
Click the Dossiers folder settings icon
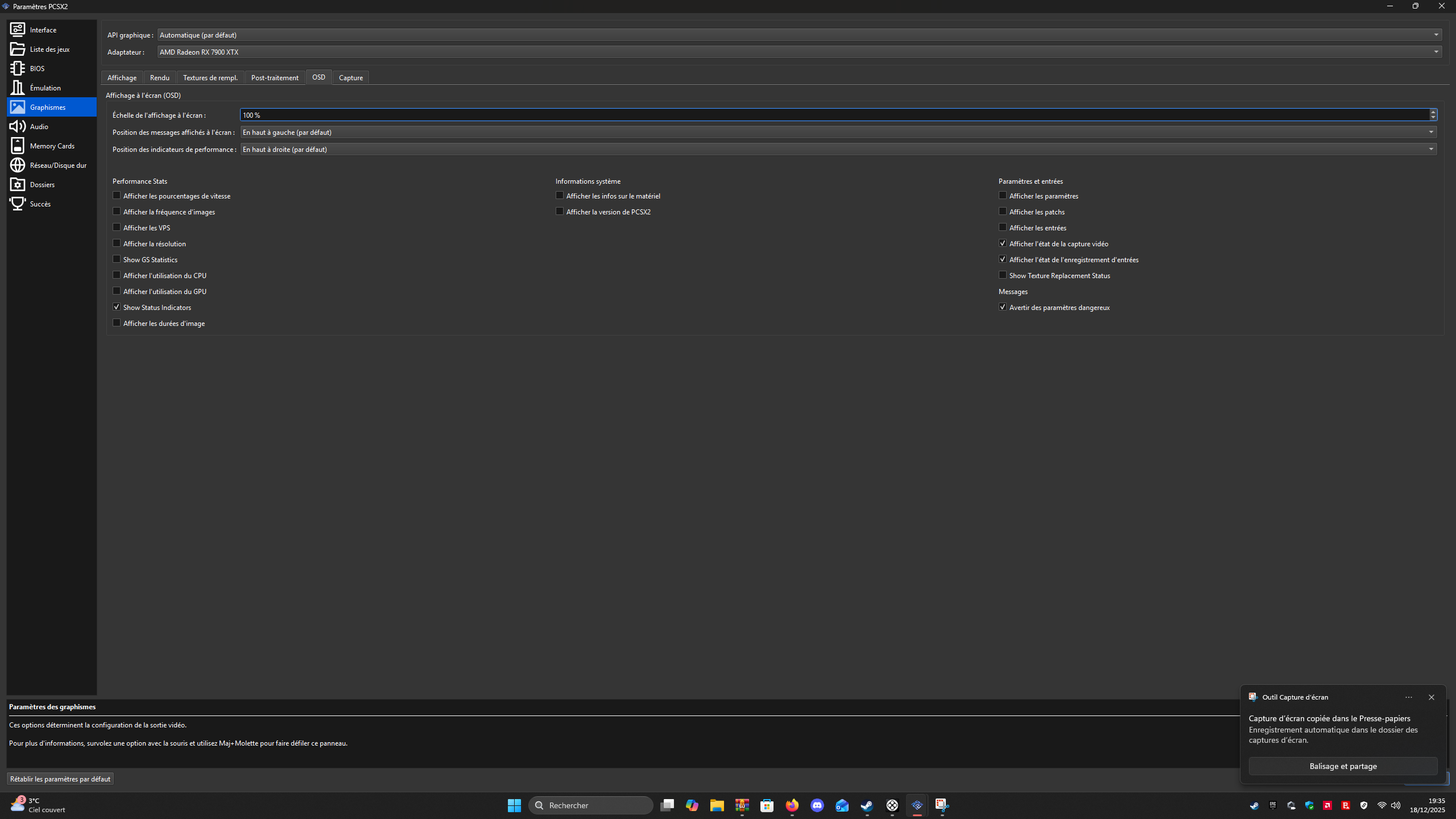tap(18, 184)
